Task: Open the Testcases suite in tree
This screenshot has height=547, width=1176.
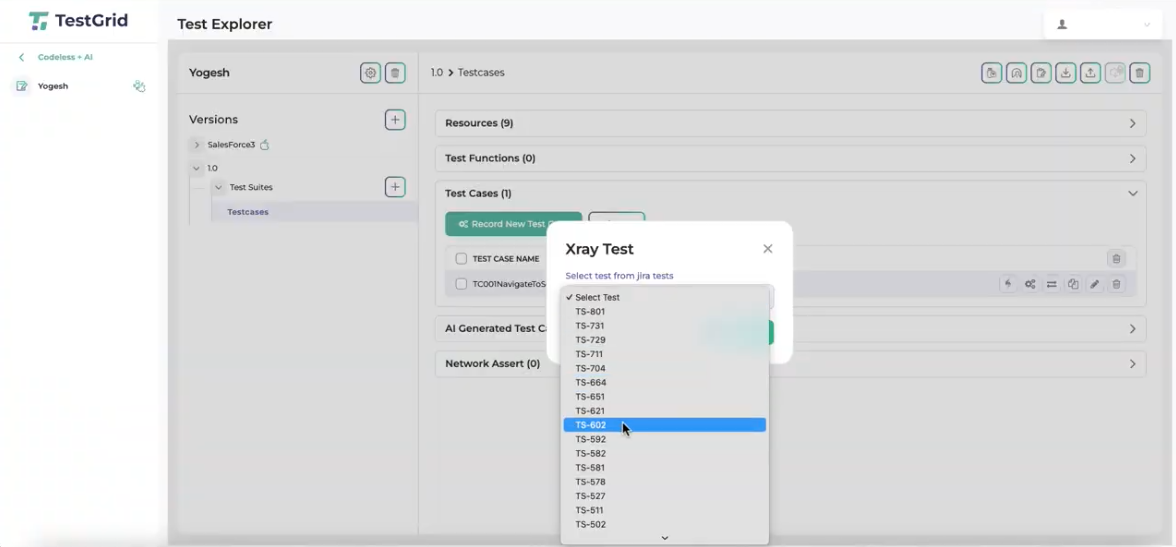Action: 248,212
